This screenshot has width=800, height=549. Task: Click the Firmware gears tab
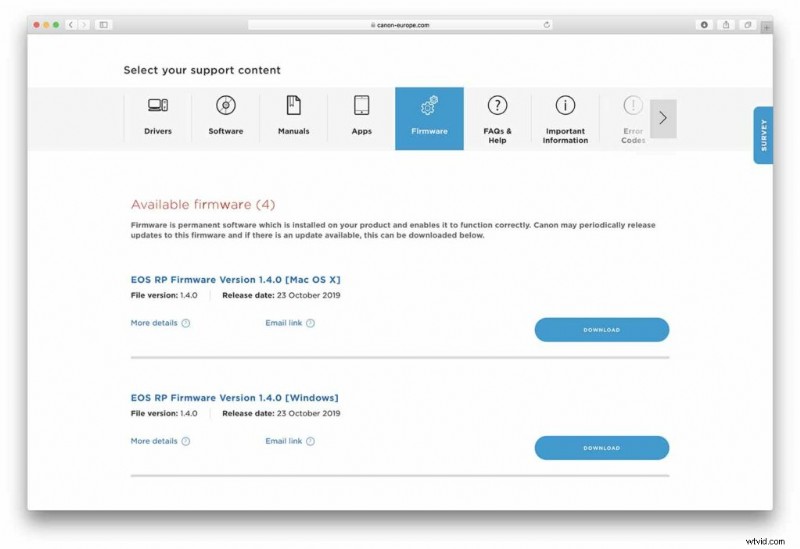(429, 118)
